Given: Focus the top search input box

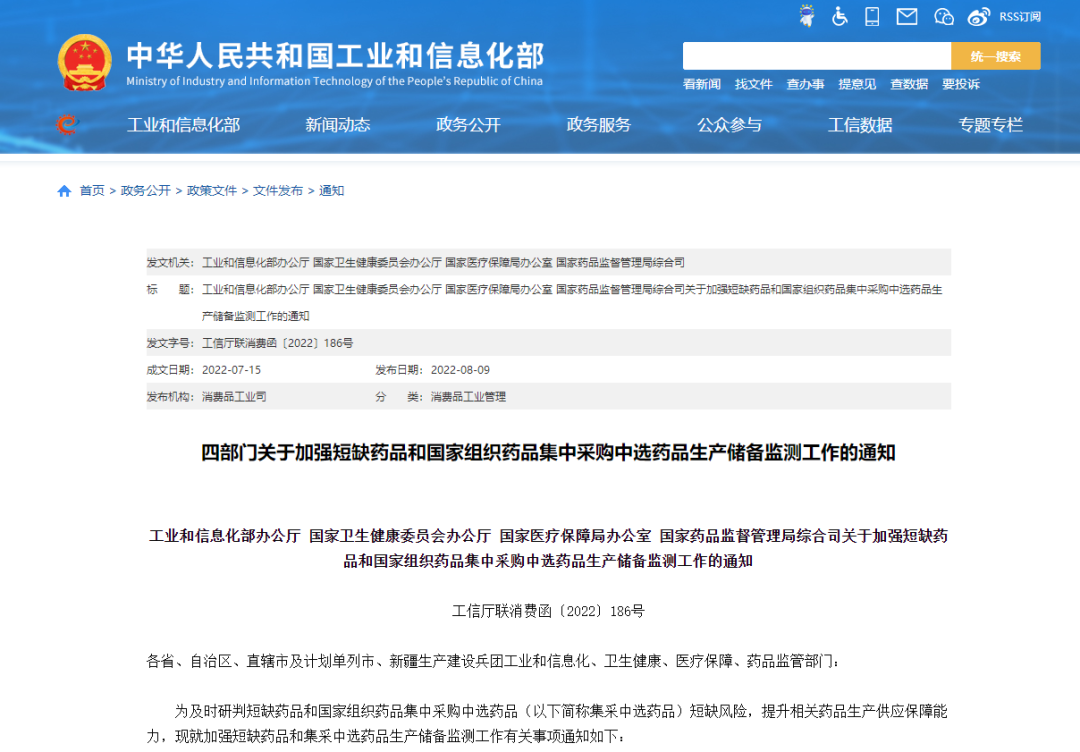Looking at the screenshot, I should click(817, 56).
